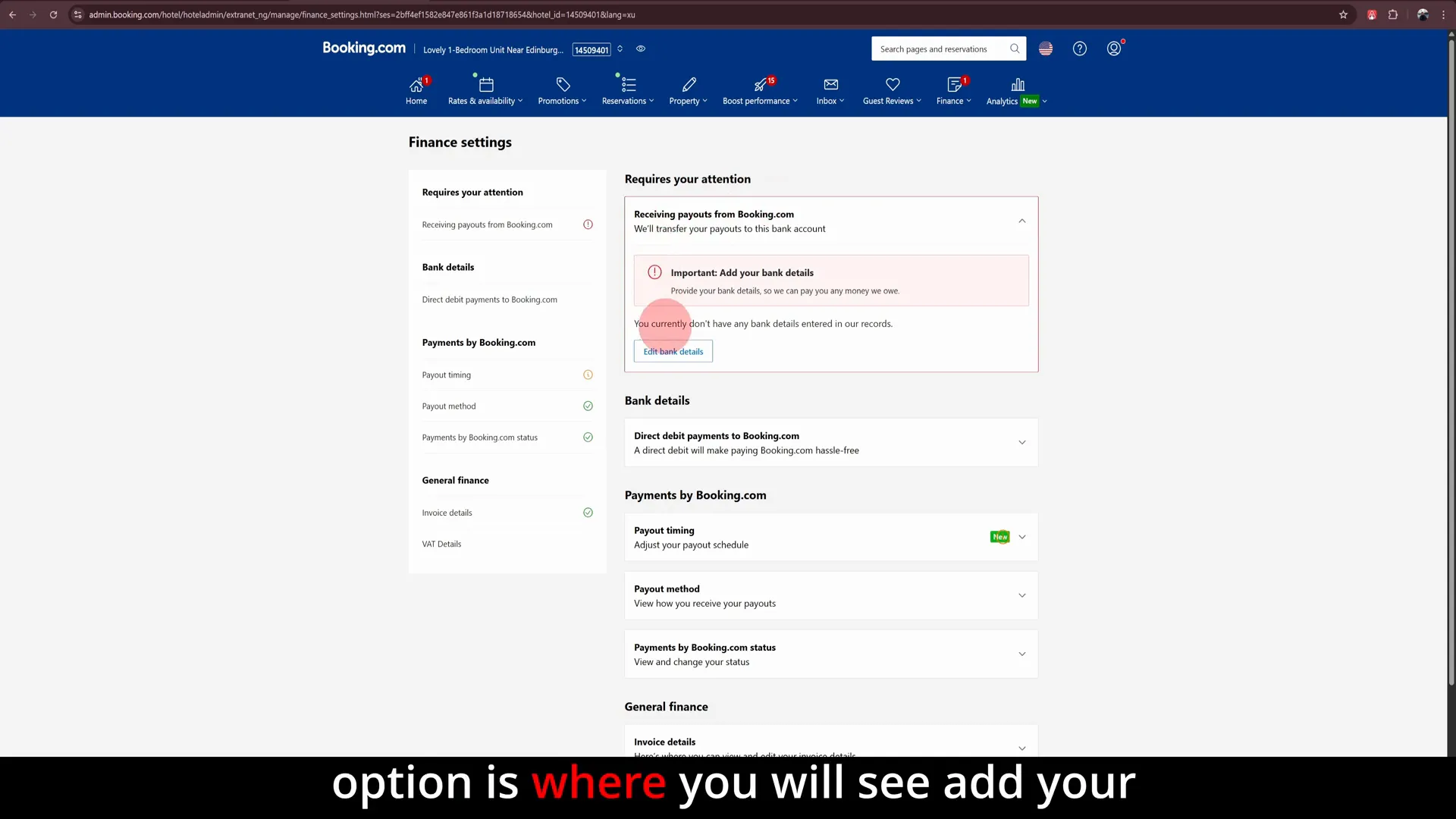Expand the Payout method section
The height and width of the screenshot is (819, 1456).
pyautogui.click(x=1022, y=595)
